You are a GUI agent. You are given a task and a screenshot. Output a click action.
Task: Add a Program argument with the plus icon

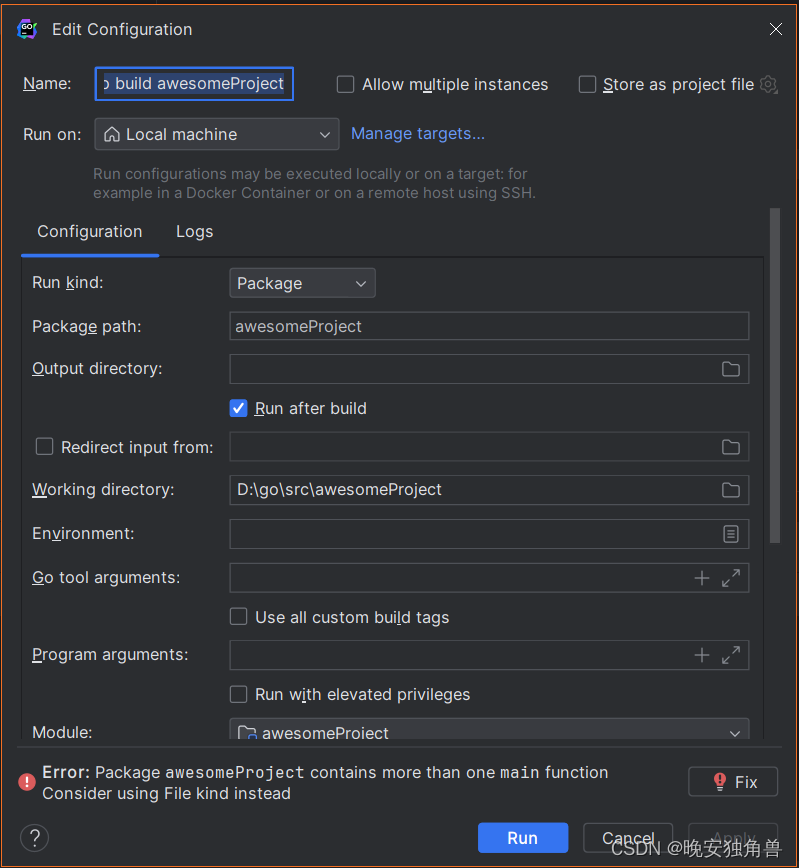coord(701,655)
